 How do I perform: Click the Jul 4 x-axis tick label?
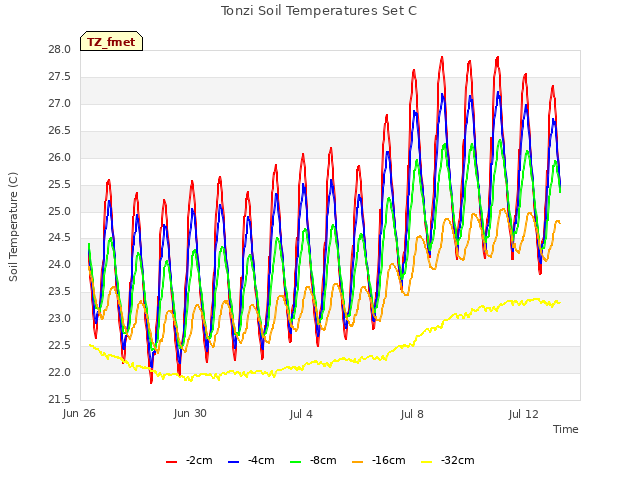301,414
